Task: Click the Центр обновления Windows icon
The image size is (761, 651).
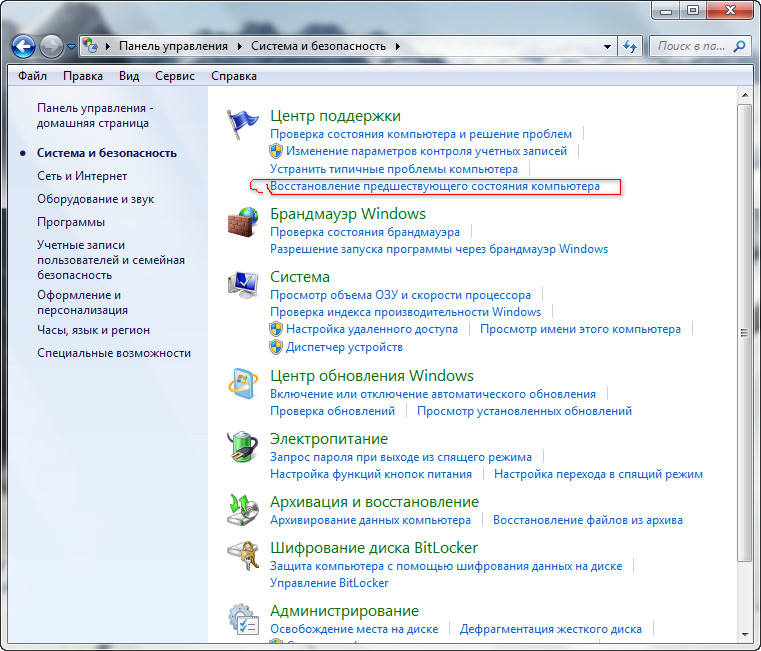Action: 243,385
